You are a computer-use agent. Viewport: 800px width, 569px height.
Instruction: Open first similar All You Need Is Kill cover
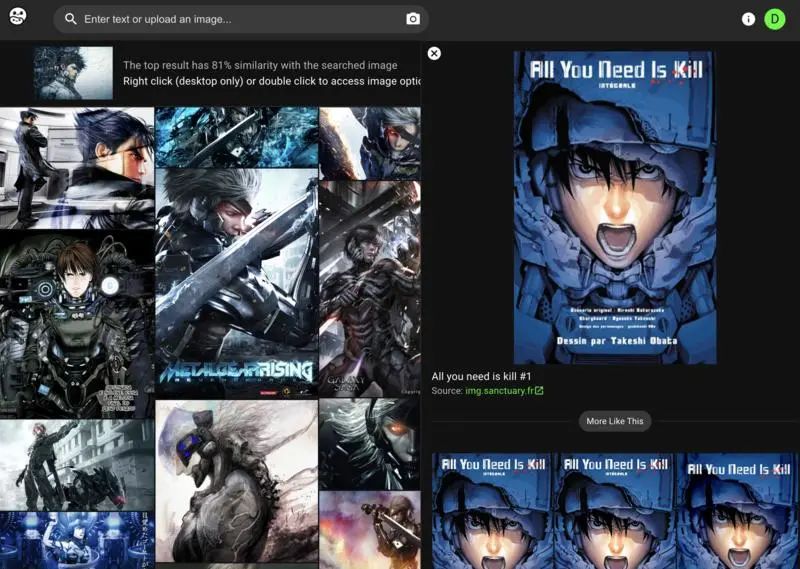point(492,511)
